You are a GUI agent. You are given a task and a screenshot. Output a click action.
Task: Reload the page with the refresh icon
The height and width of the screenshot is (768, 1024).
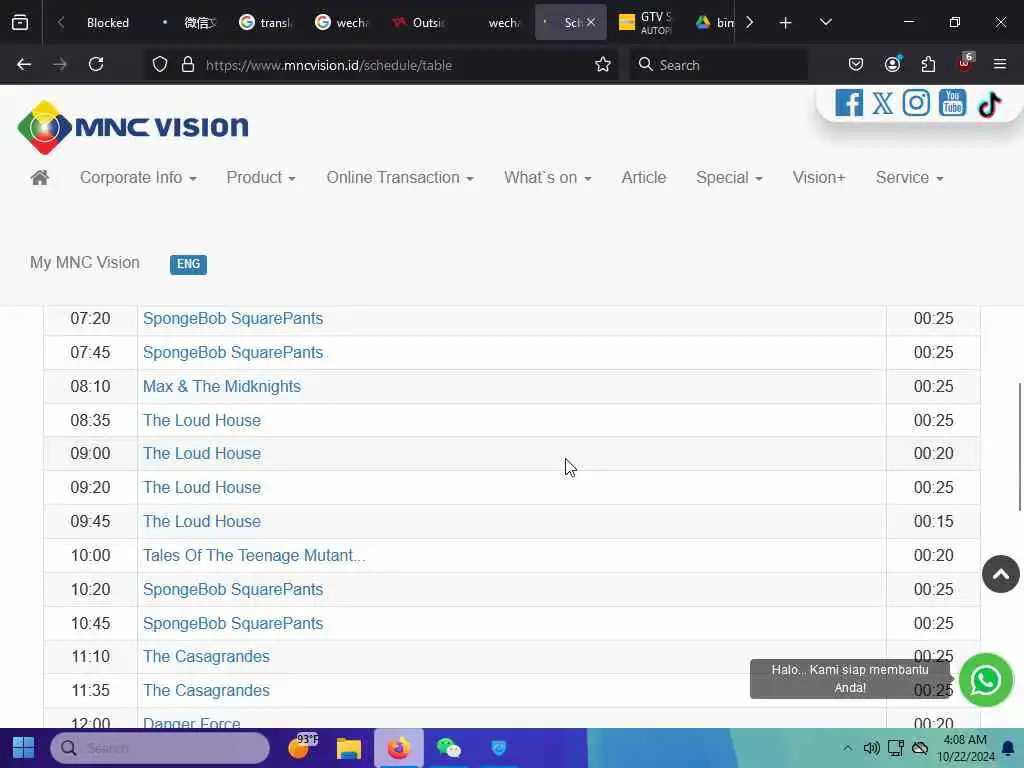pos(96,65)
